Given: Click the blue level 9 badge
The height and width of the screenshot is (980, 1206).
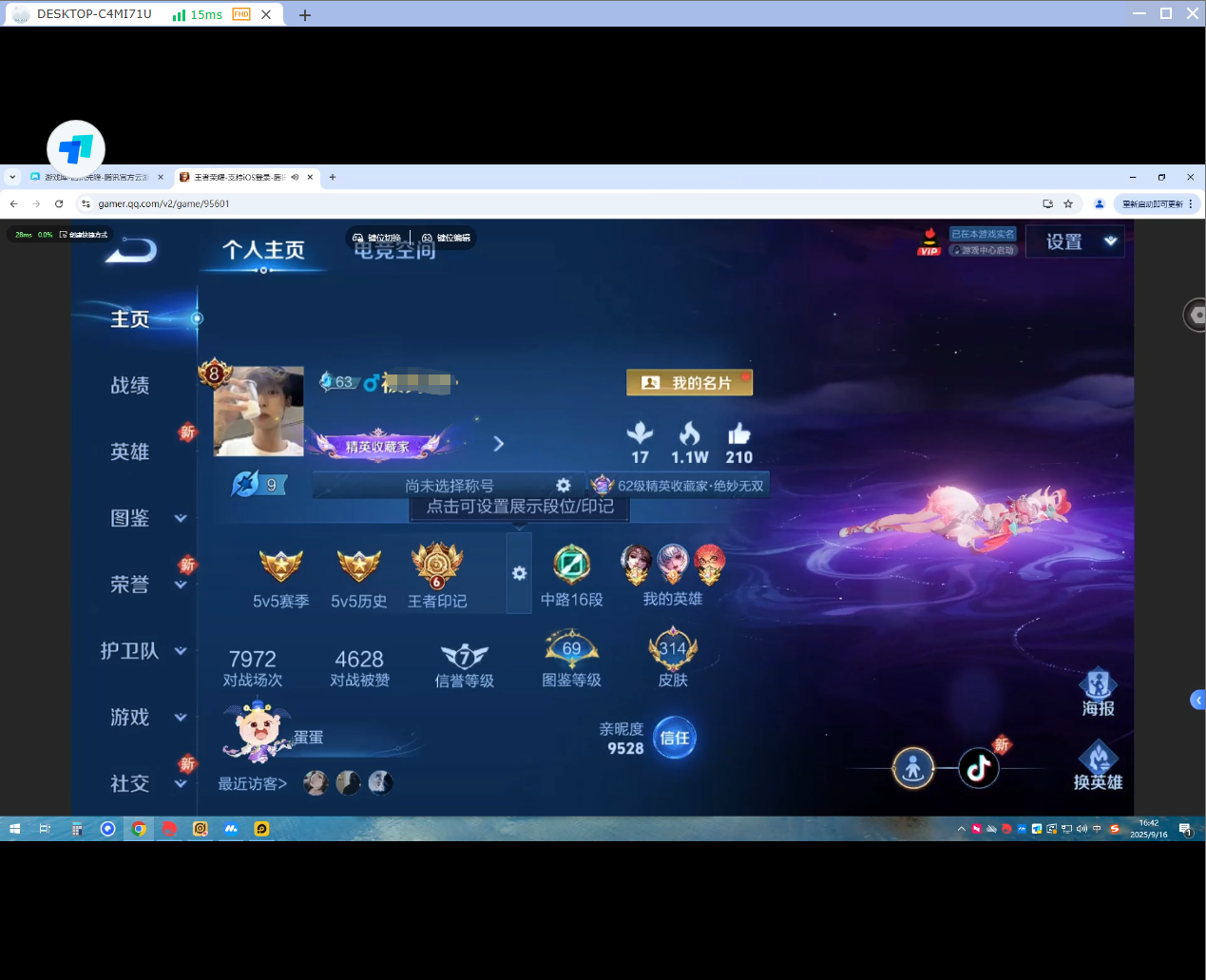Looking at the screenshot, I should pyautogui.click(x=259, y=485).
